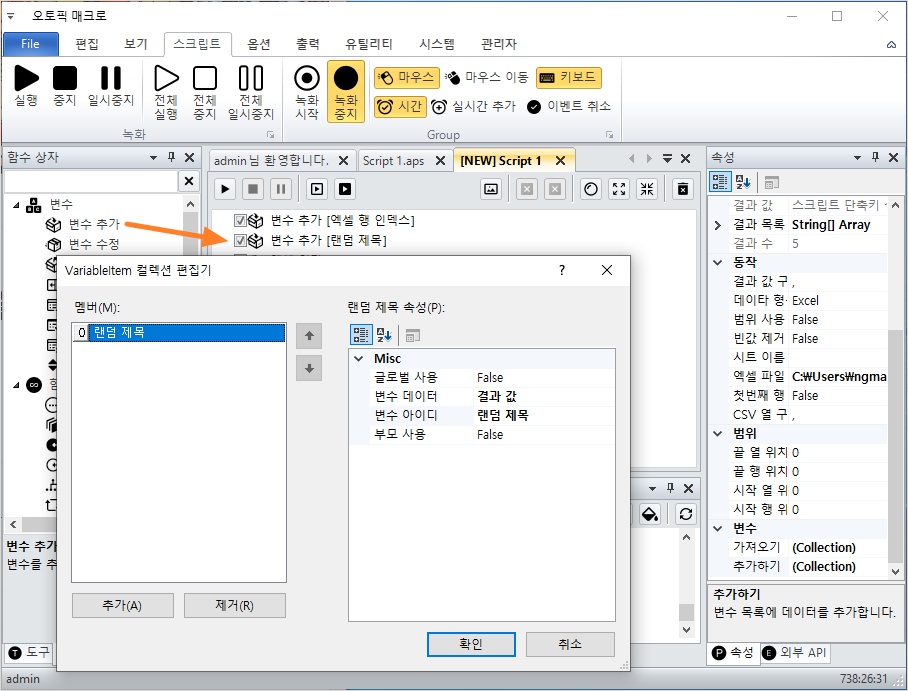
Task: Click the script toolbar stop button
Action: [x=253, y=189]
